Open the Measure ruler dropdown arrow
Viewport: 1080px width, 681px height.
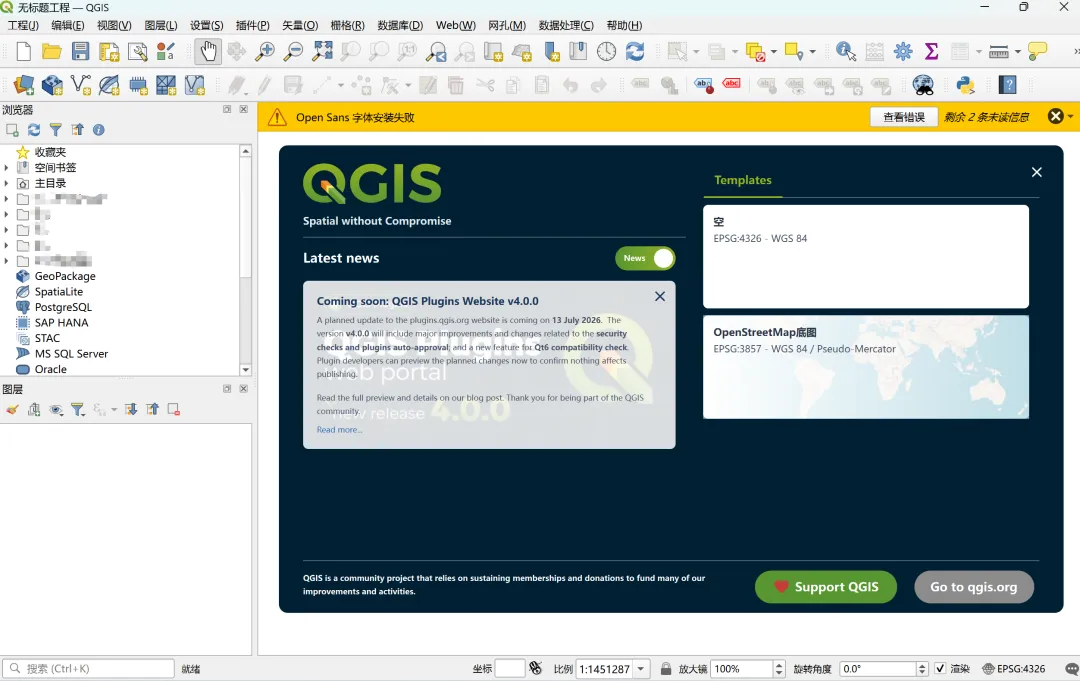[x=1017, y=52]
